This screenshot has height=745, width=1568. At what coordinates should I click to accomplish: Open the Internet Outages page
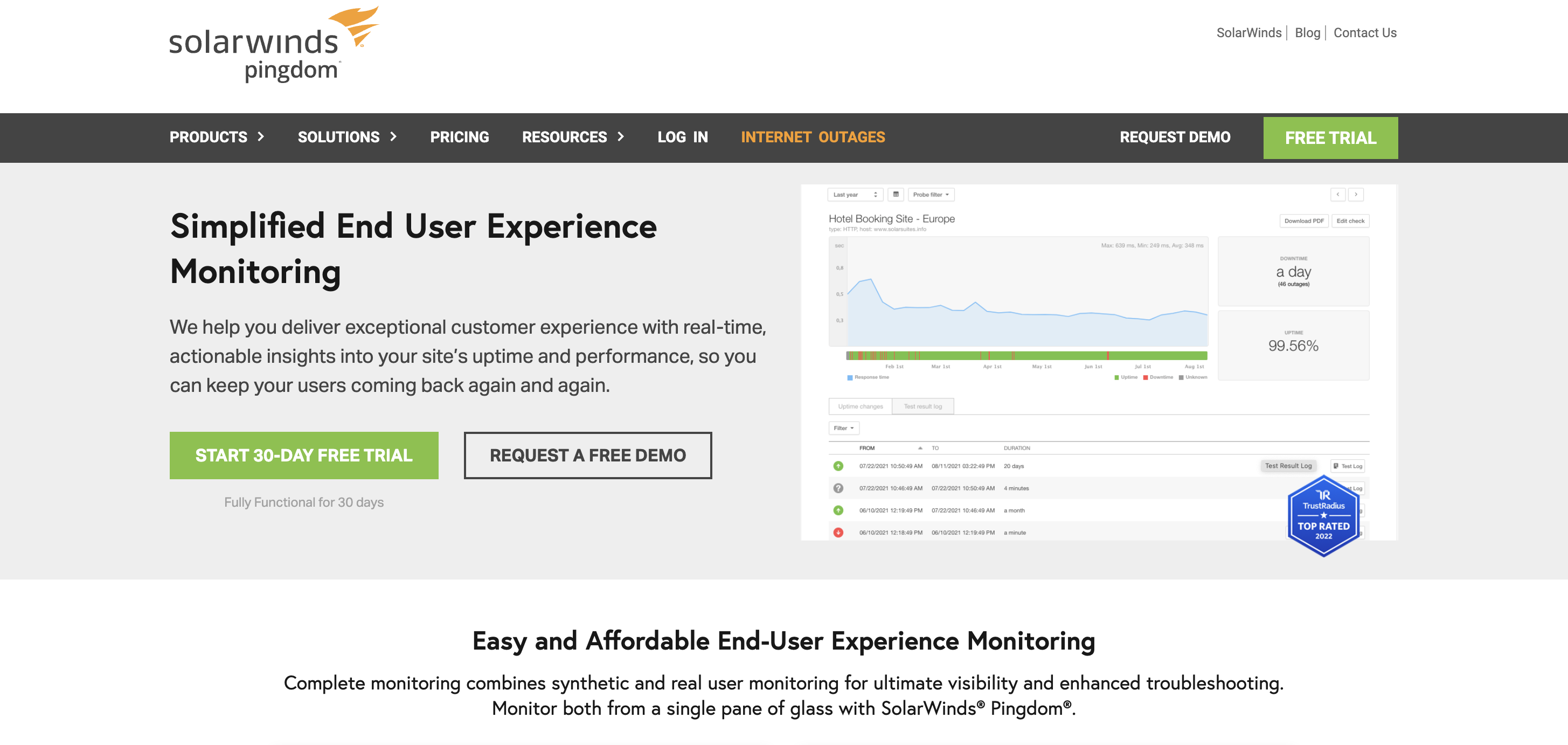(813, 137)
